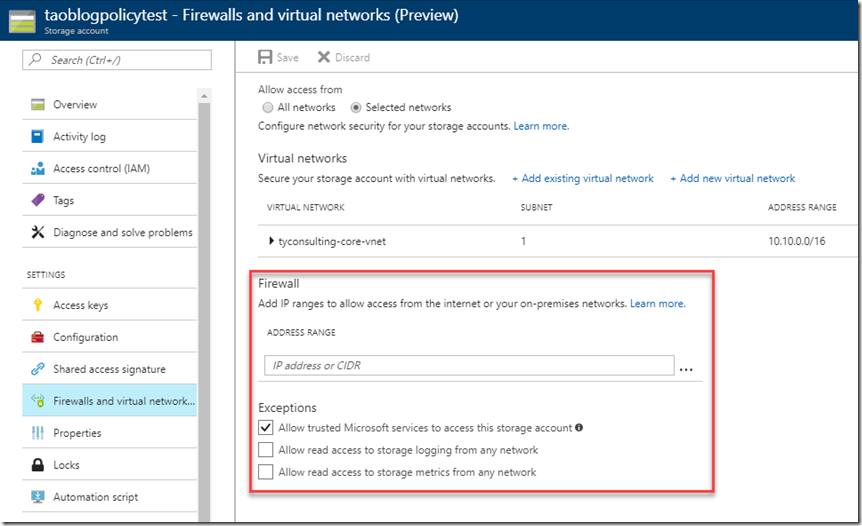
Task: Click the sidebar scrollbar up arrow
Action: click(204, 96)
